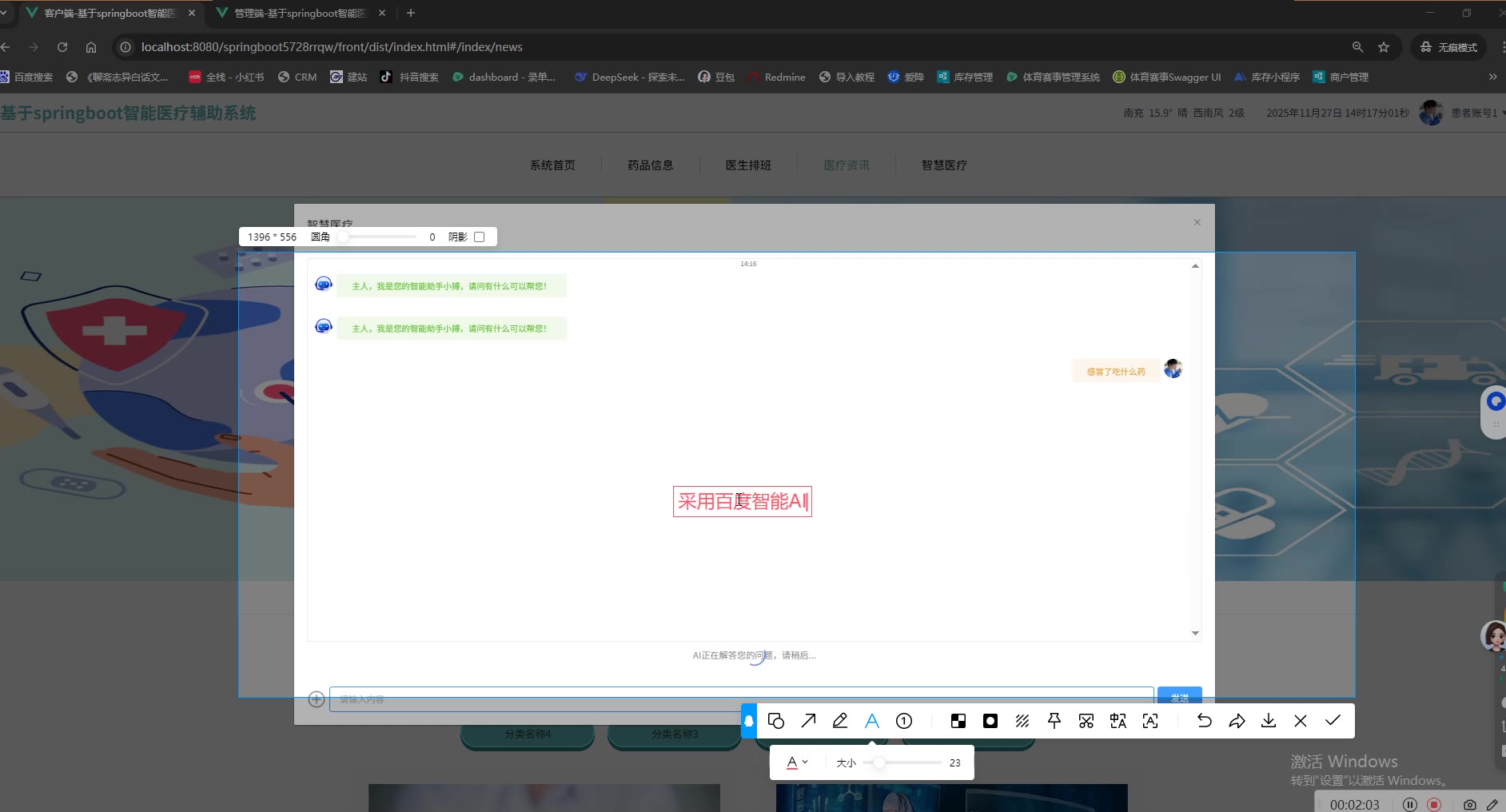Image resolution: width=1506 pixels, height=812 pixels.
Task: Select the shapes tool in screenshot toolbar
Action: click(x=775, y=721)
